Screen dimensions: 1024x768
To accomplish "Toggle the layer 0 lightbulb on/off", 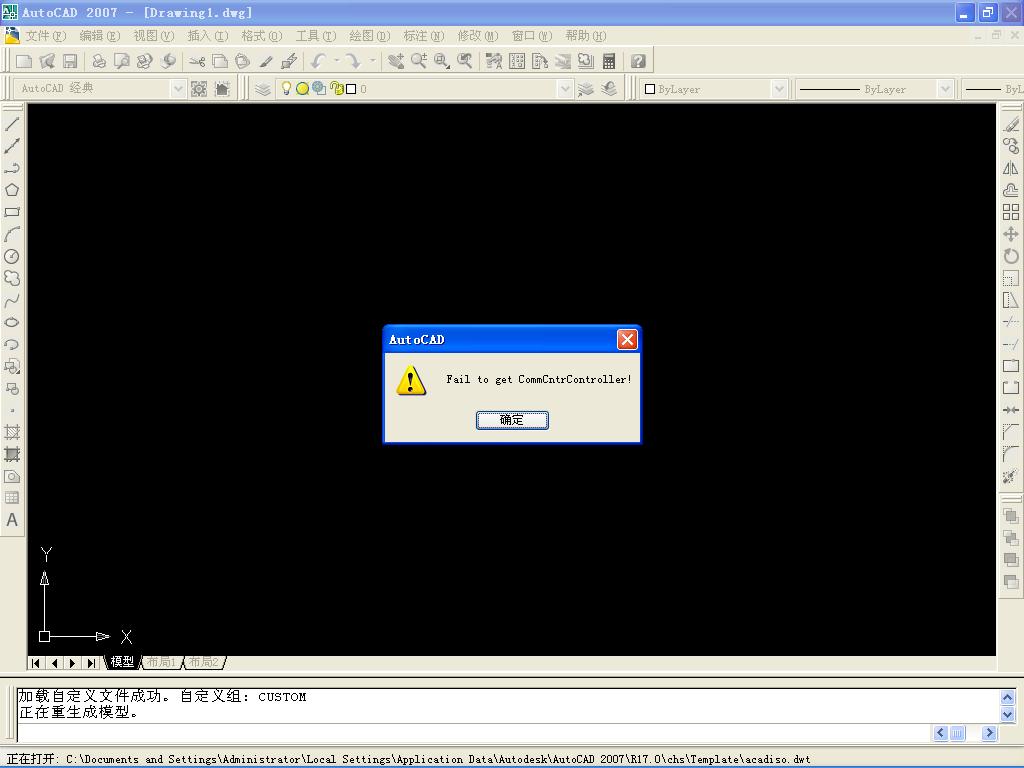I will click(x=286, y=88).
